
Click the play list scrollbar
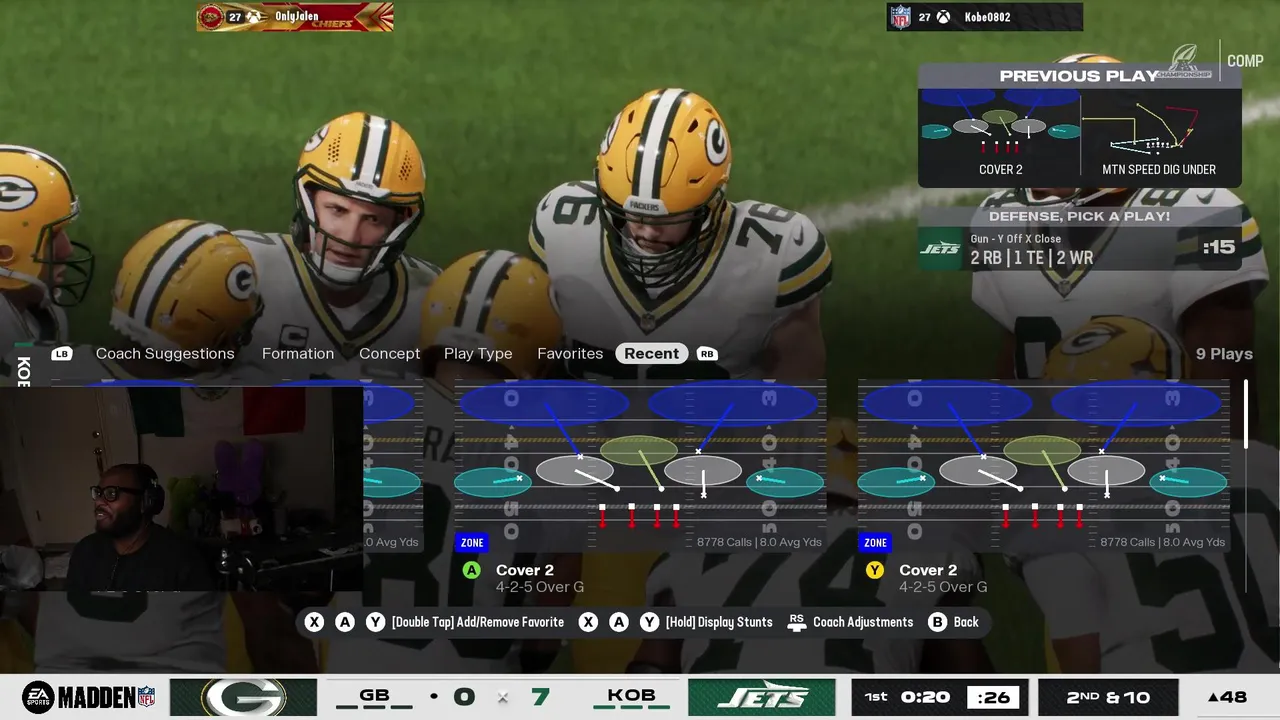pyautogui.click(x=1246, y=414)
